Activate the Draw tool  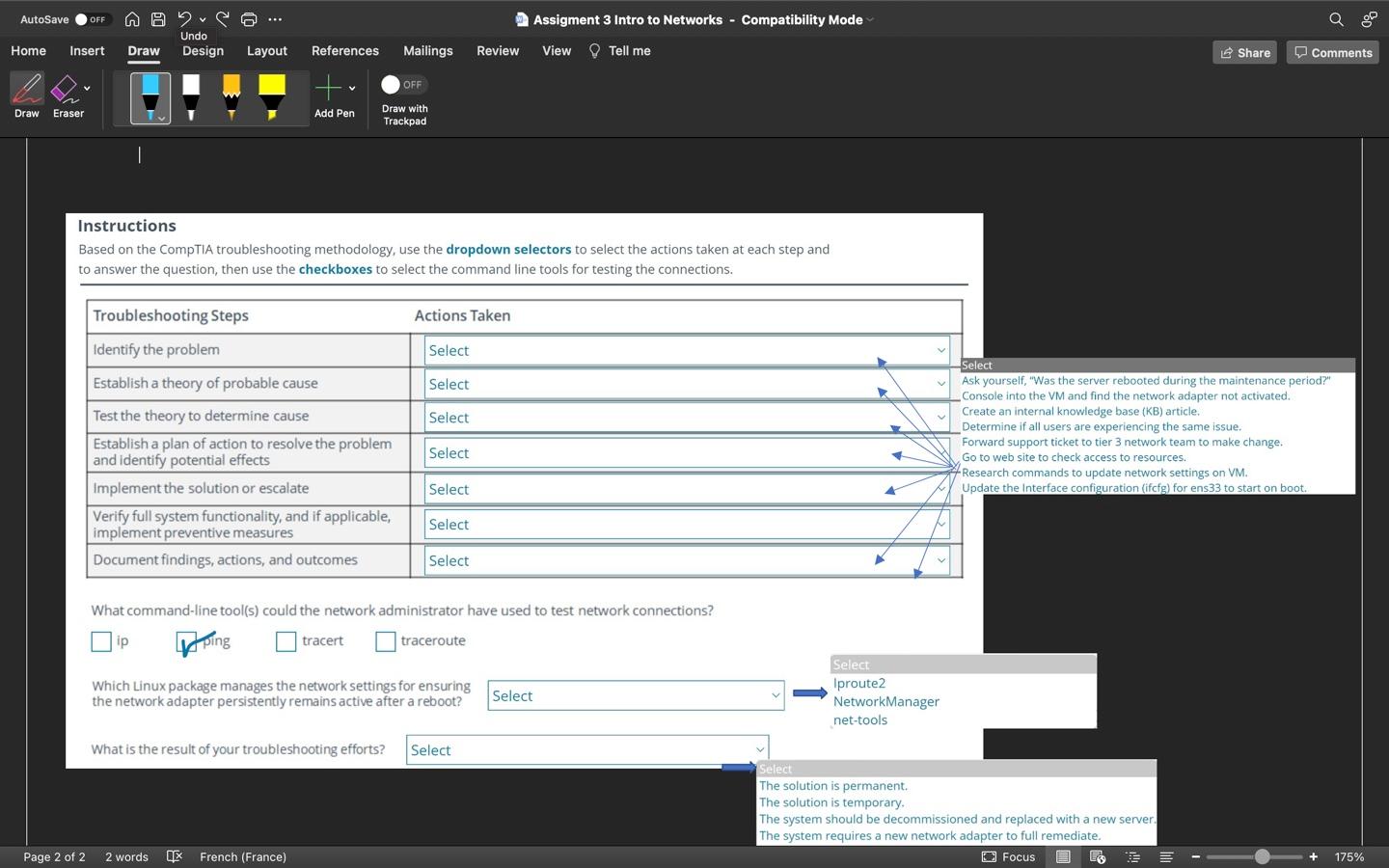click(x=27, y=95)
